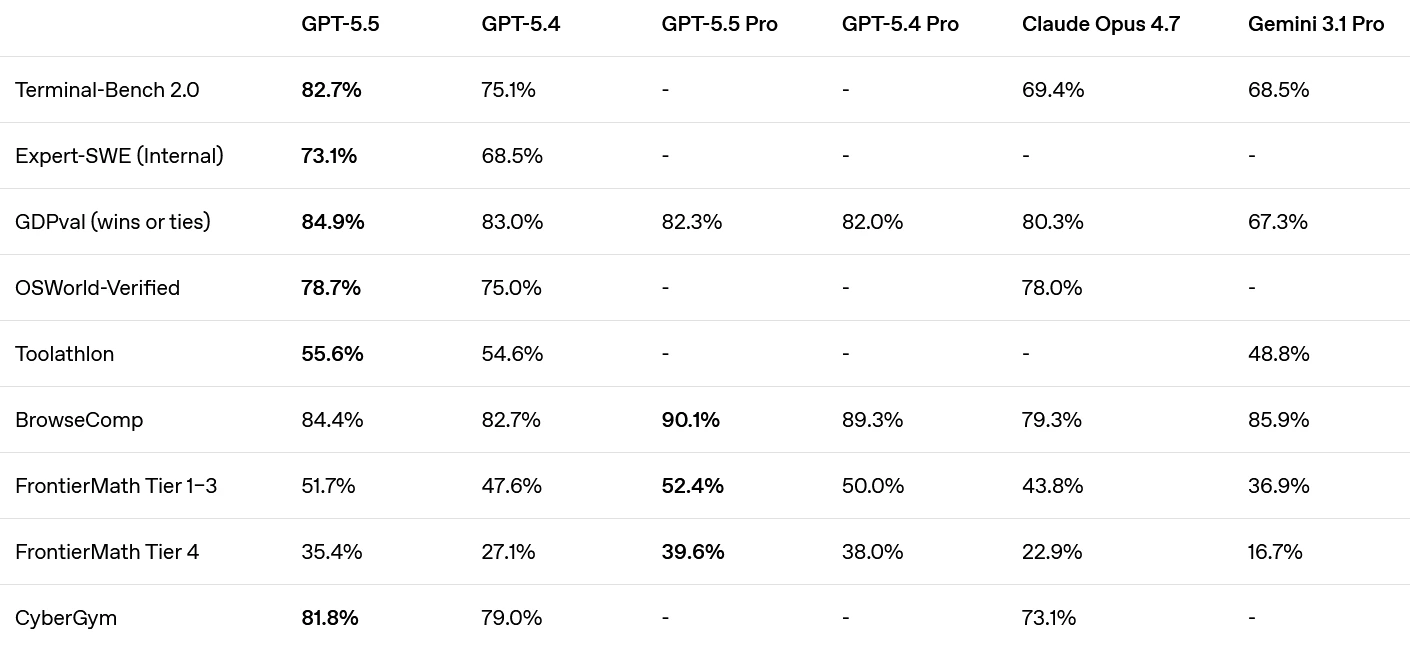Select the Gemini 3.1 Pro header
This screenshot has height=647, width=1410.
click(x=1316, y=24)
